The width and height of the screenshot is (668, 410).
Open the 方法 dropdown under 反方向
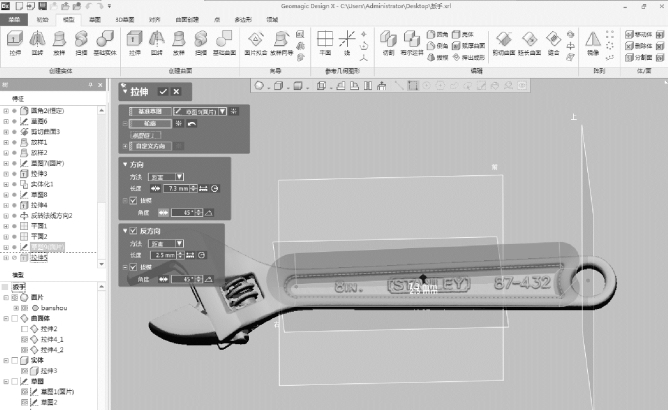pos(179,244)
